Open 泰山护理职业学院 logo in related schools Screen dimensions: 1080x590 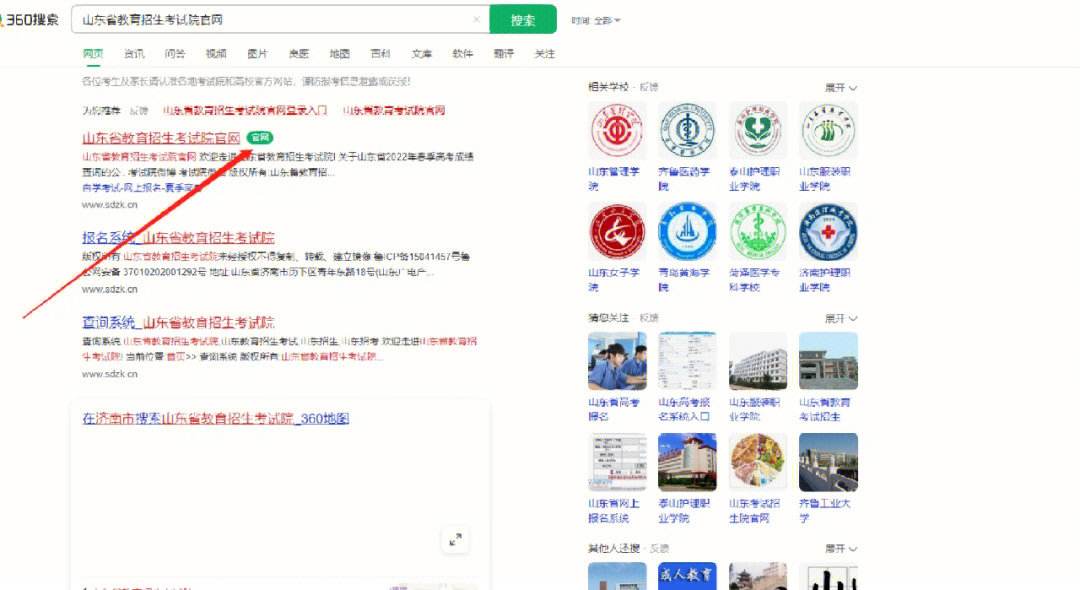[x=758, y=131]
